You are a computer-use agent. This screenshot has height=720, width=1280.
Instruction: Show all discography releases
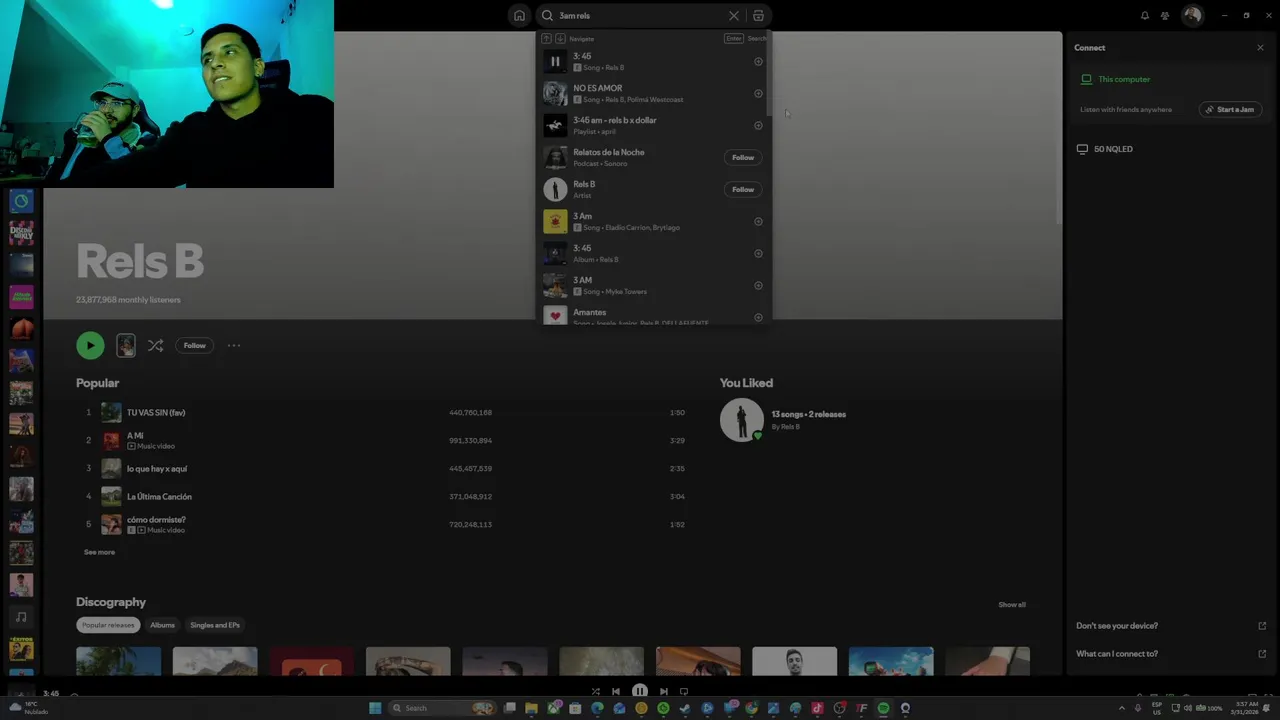[x=1012, y=605]
